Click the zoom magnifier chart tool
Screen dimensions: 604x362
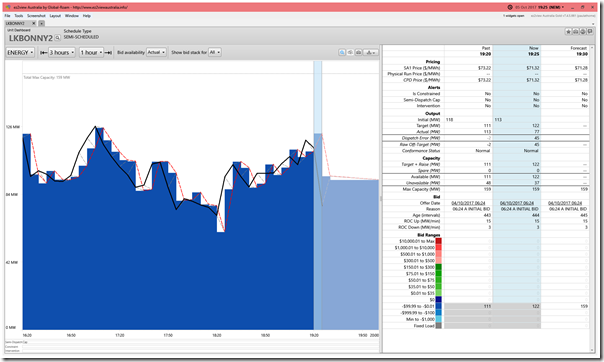[x=342, y=52]
